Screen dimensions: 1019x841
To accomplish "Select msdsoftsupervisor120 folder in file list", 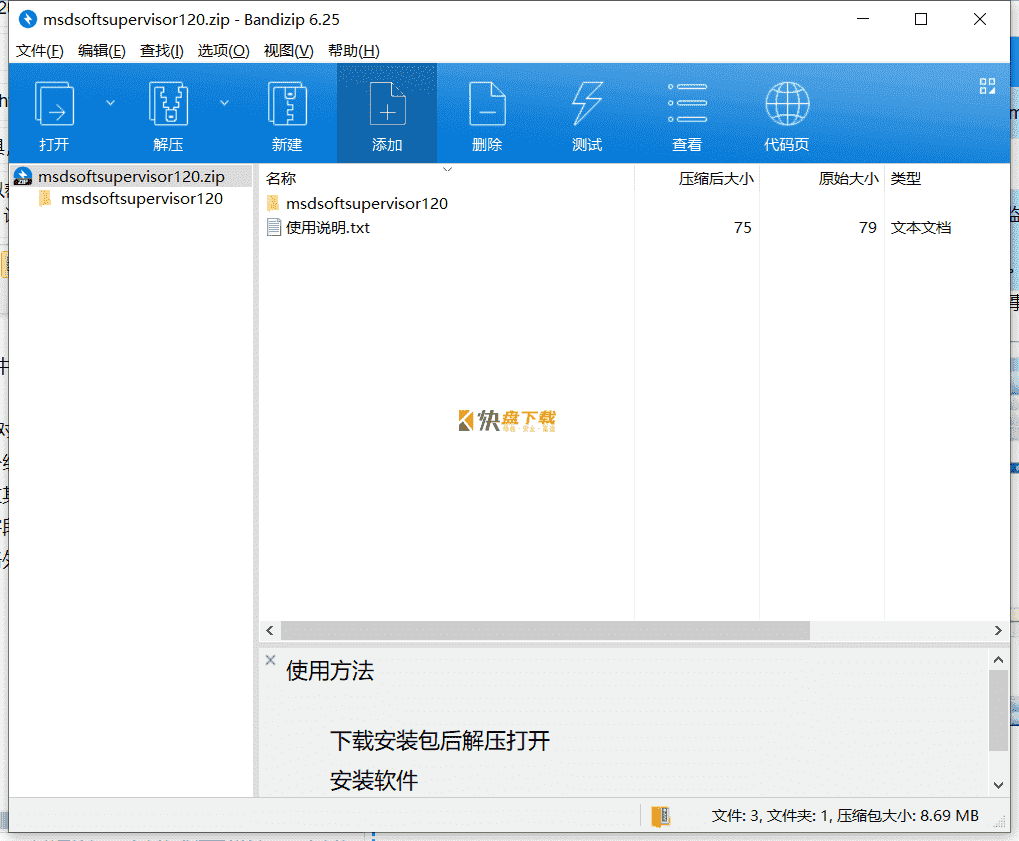I will [x=367, y=203].
